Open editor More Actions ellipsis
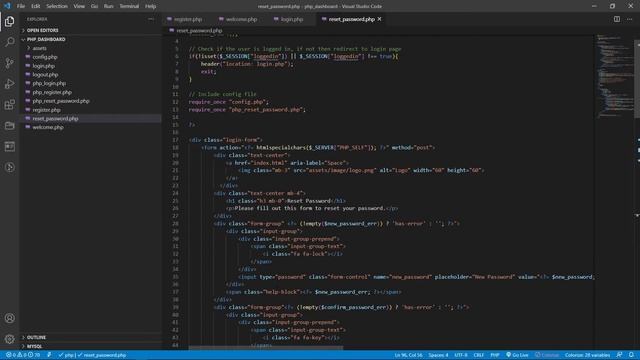The height and width of the screenshot is (360, 640). pos(629,19)
